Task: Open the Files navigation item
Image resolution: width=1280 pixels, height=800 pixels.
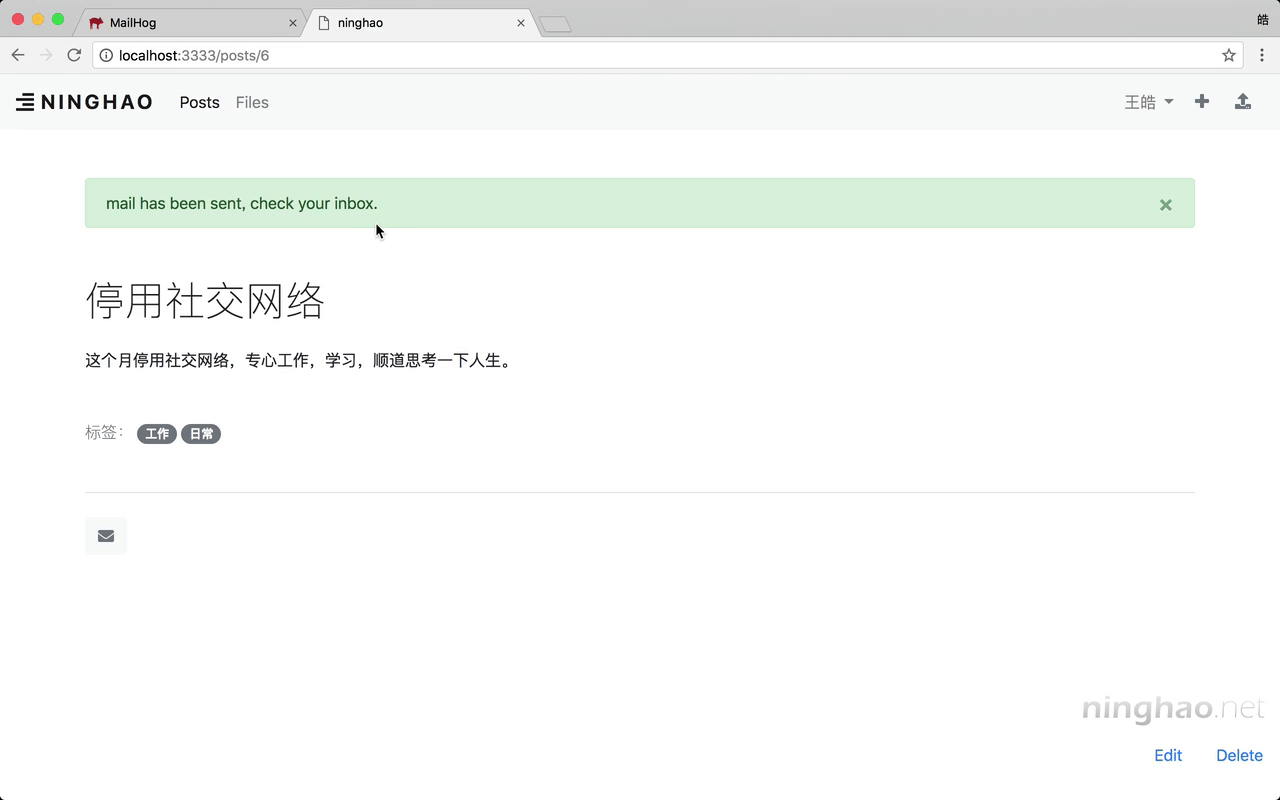Action: point(252,102)
